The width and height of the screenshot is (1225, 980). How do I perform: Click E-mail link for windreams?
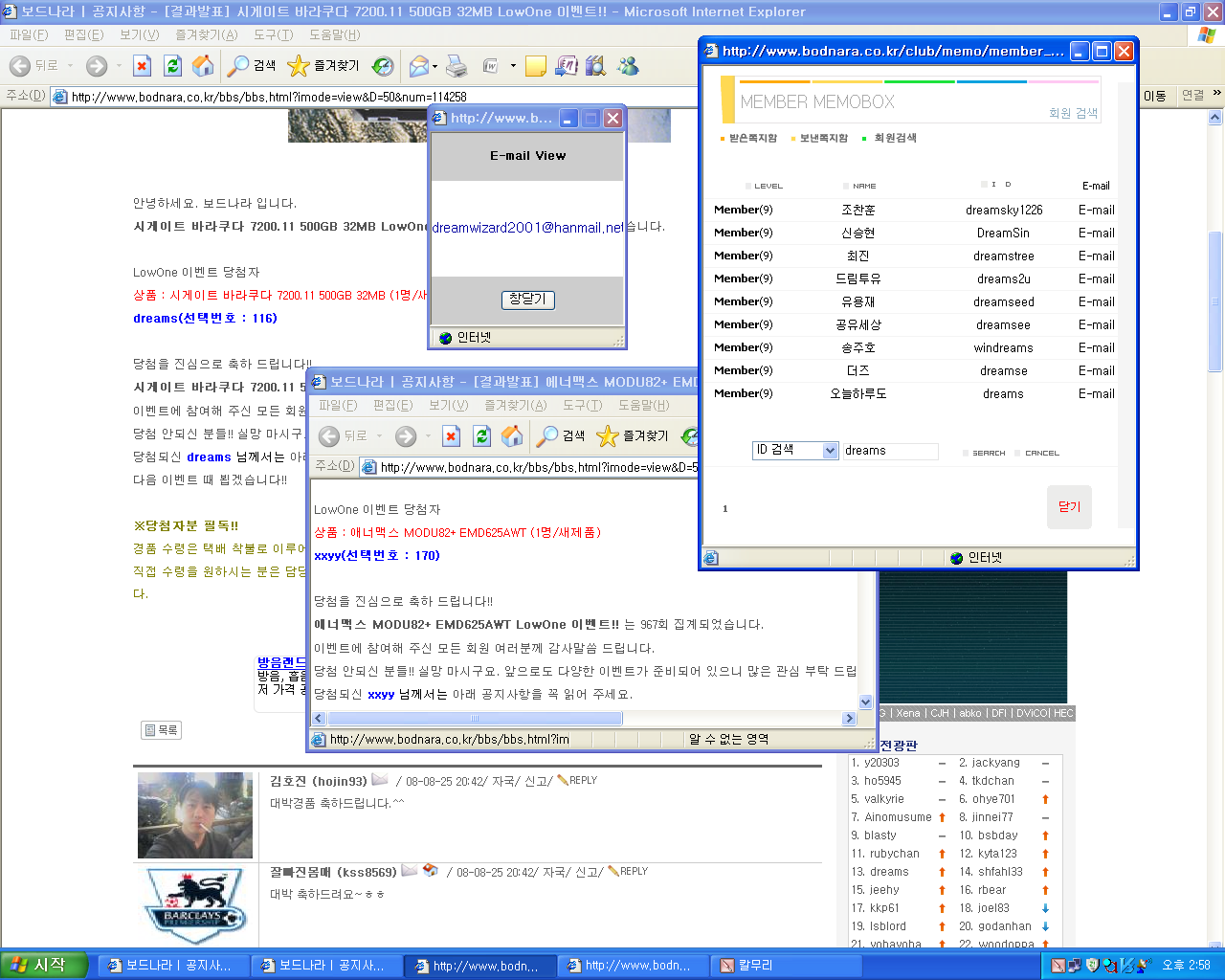[x=1096, y=347]
